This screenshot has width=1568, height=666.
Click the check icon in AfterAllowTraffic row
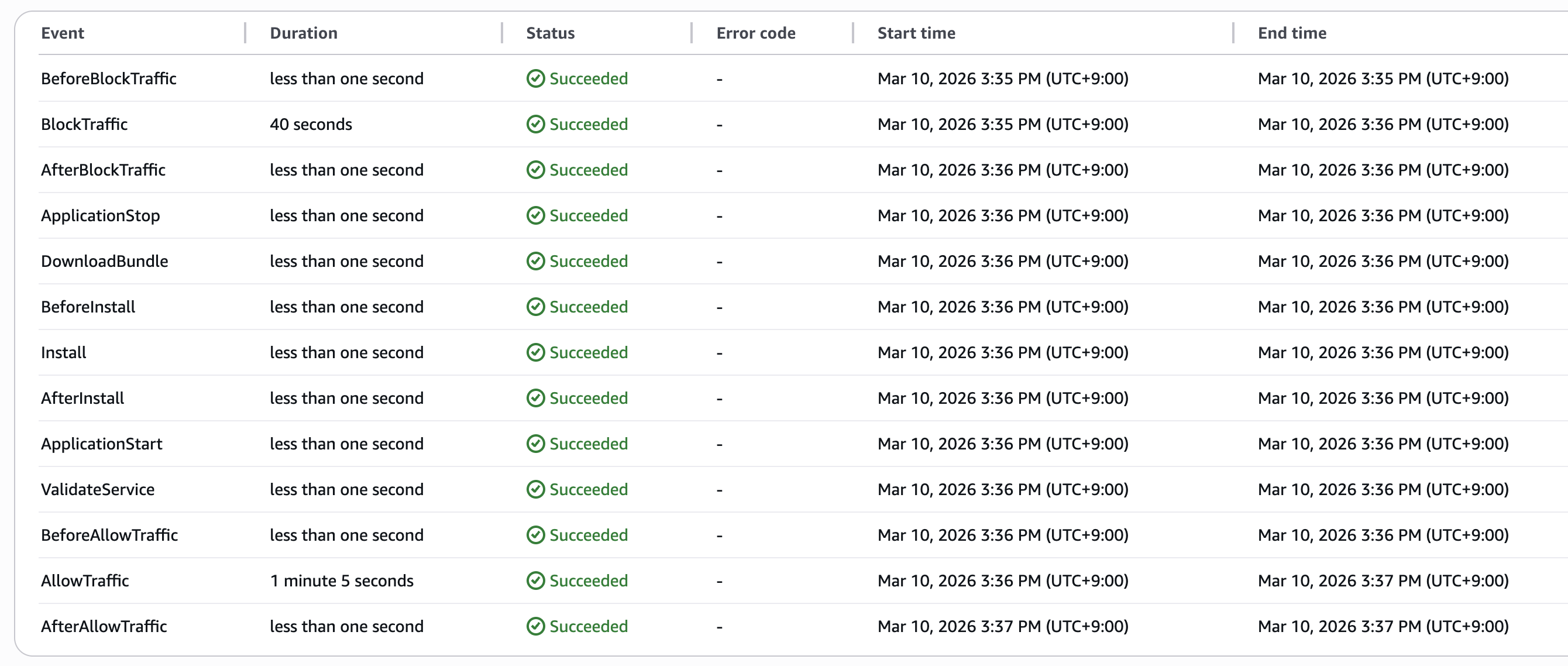coord(535,626)
